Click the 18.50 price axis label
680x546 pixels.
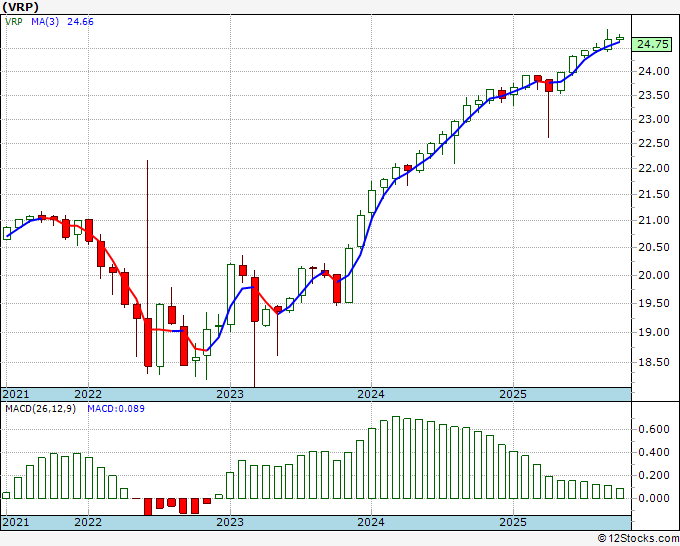pos(654,362)
